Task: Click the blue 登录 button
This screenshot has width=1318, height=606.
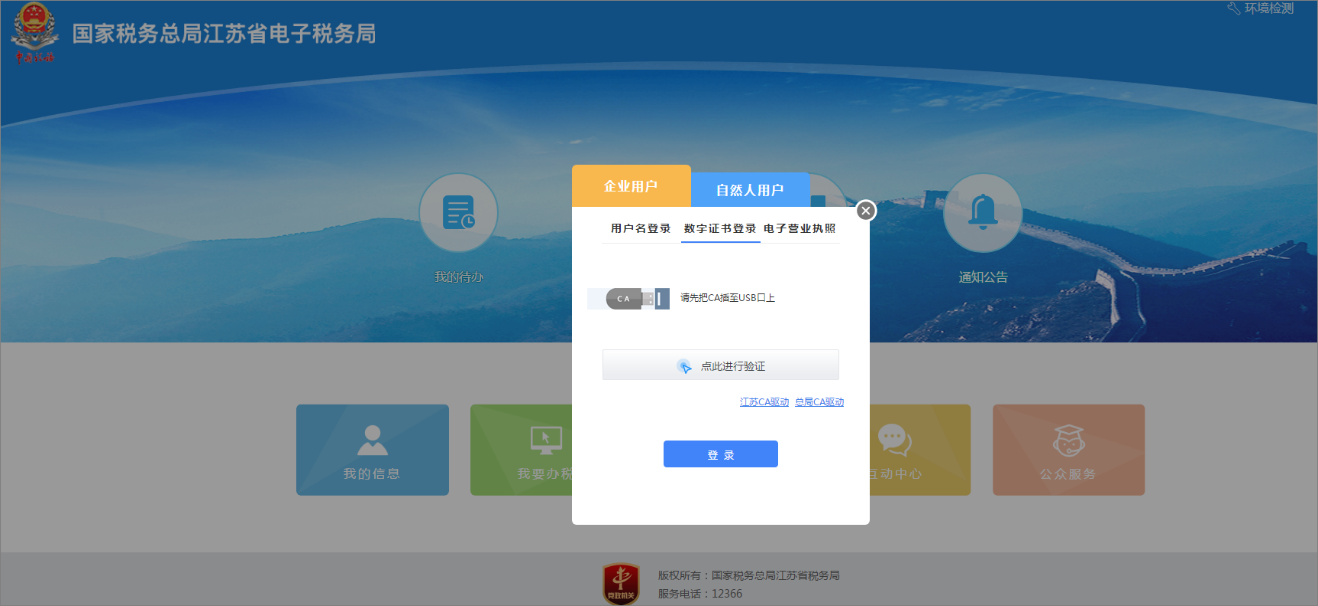Action: [x=720, y=454]
